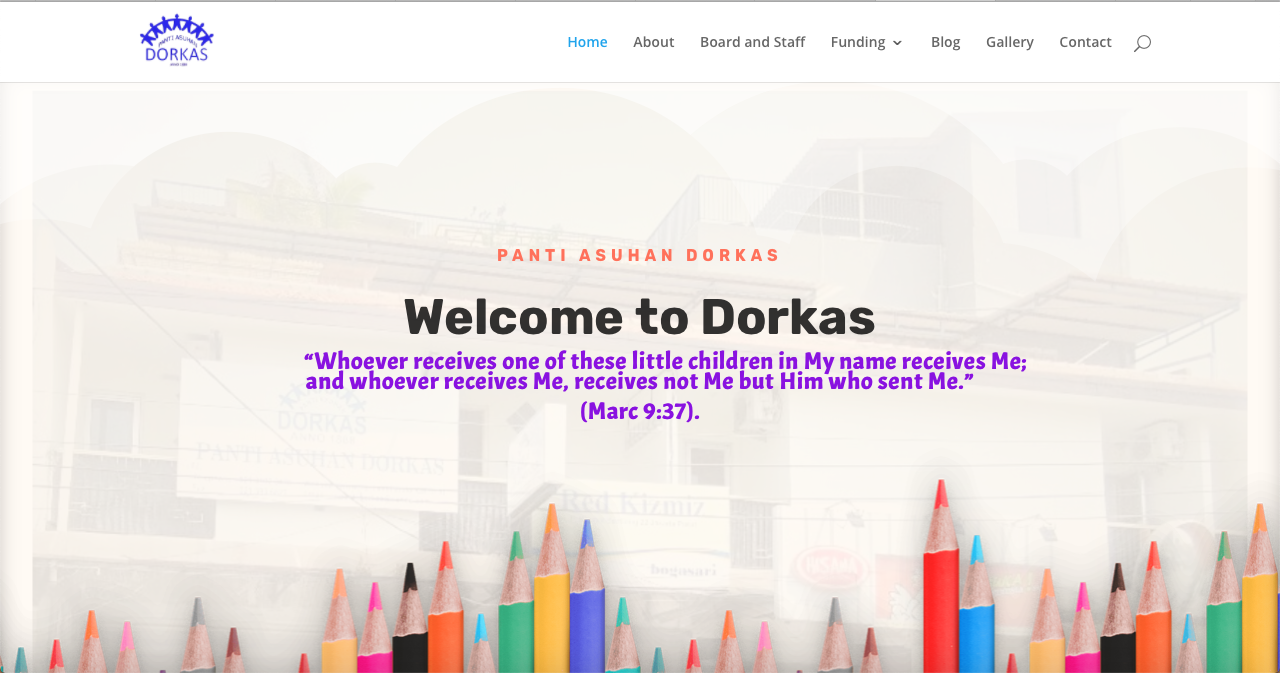Open the search icon in the navigation bar
1280x673 pixels.
tap(1142, 43)
